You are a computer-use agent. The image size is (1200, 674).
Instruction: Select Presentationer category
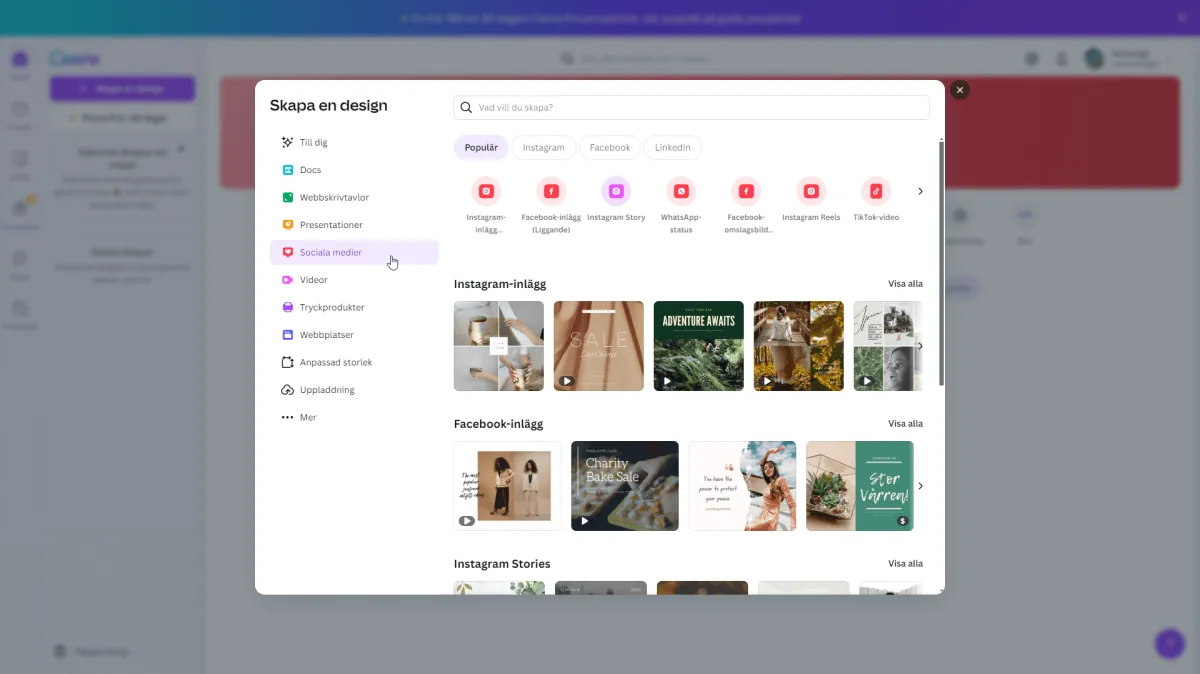click(354, 225)
